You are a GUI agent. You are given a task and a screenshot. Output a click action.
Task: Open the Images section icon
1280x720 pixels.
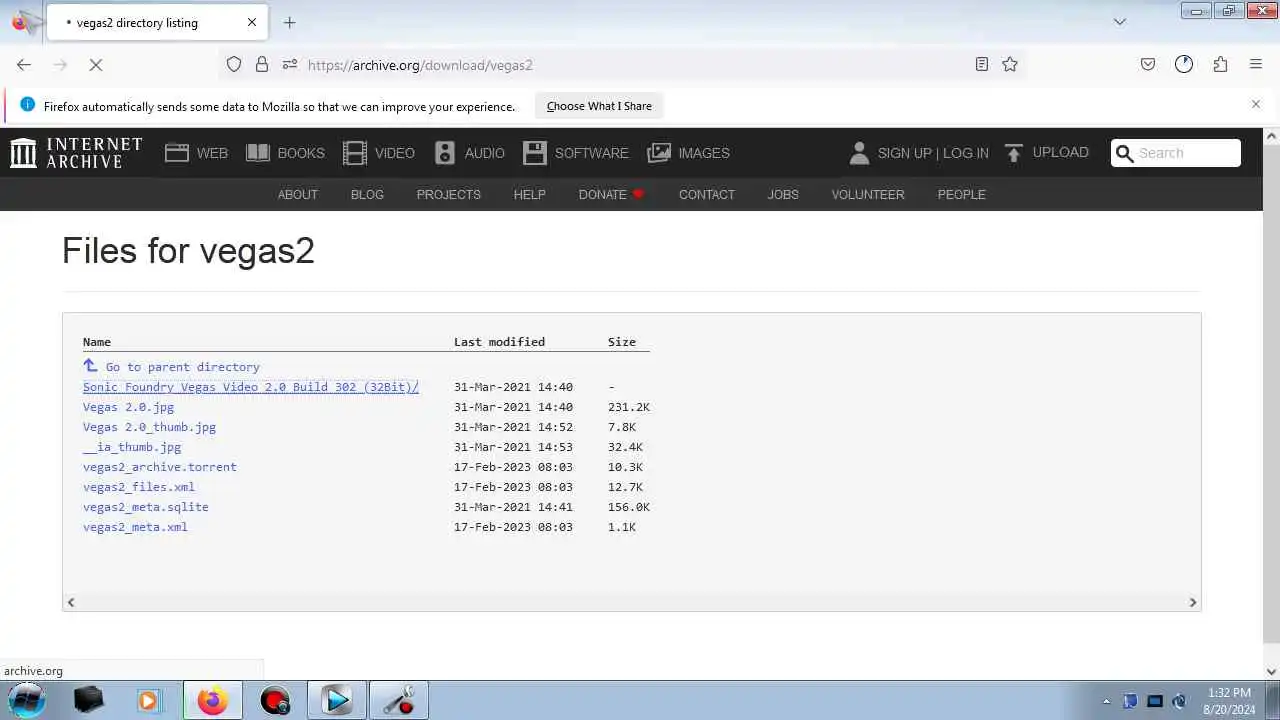659,153
